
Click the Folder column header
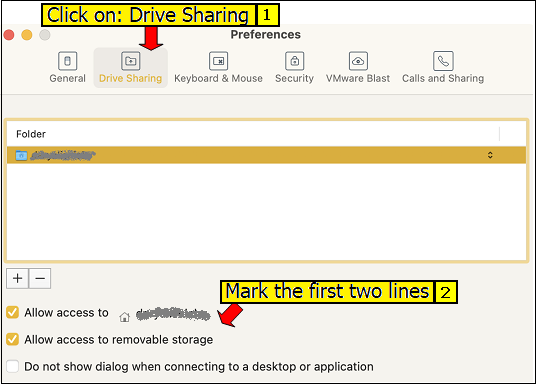coord(31,134)
